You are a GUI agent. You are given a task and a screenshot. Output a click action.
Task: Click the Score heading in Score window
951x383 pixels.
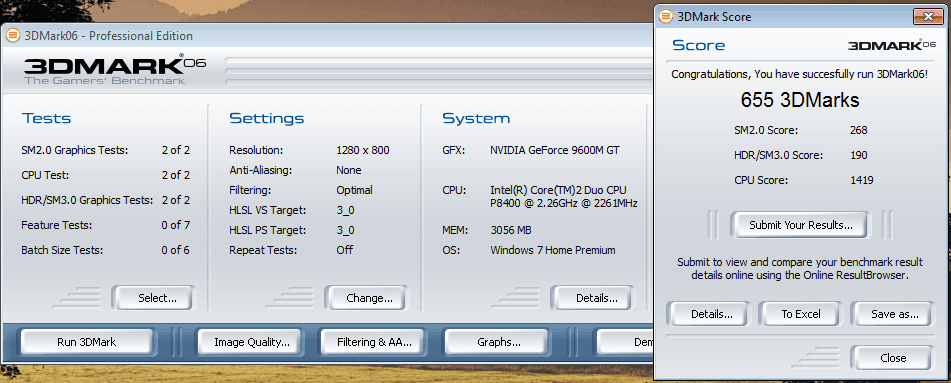point(699,46)
